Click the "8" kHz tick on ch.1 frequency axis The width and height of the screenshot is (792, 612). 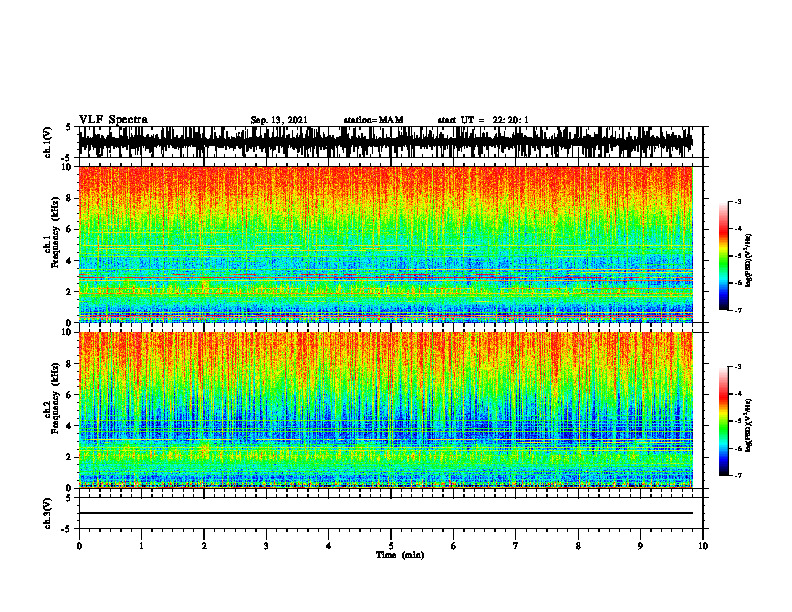(69, 198)
